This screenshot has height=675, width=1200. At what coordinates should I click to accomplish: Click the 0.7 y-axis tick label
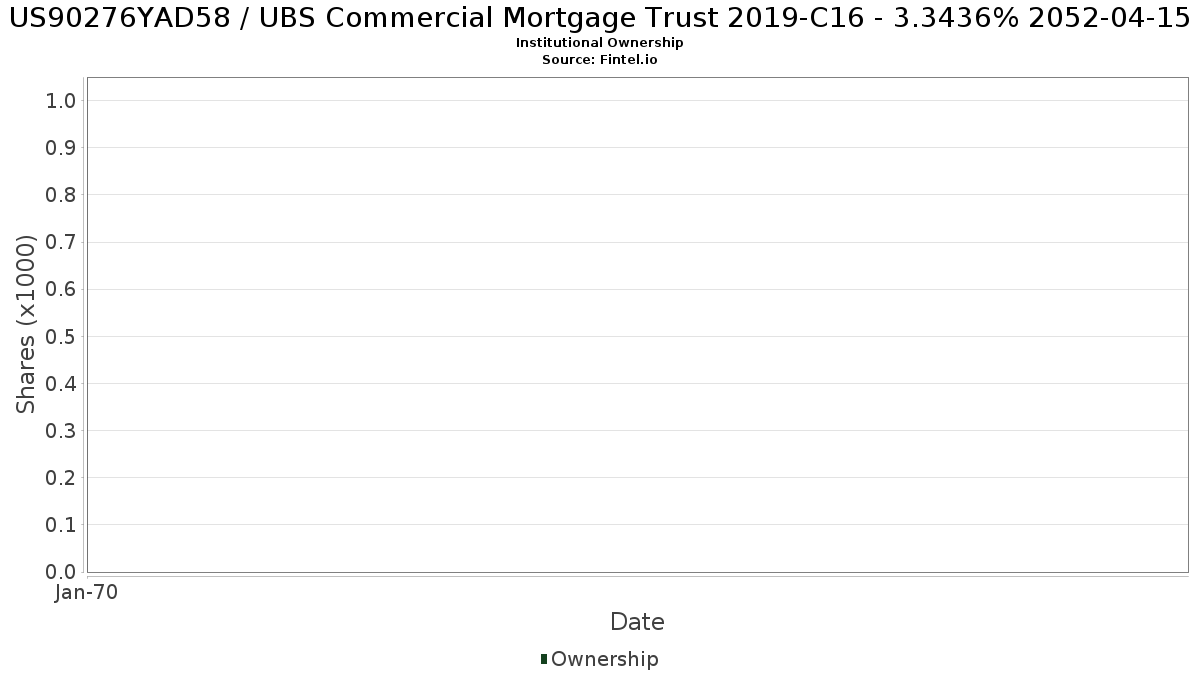[61, 242]
